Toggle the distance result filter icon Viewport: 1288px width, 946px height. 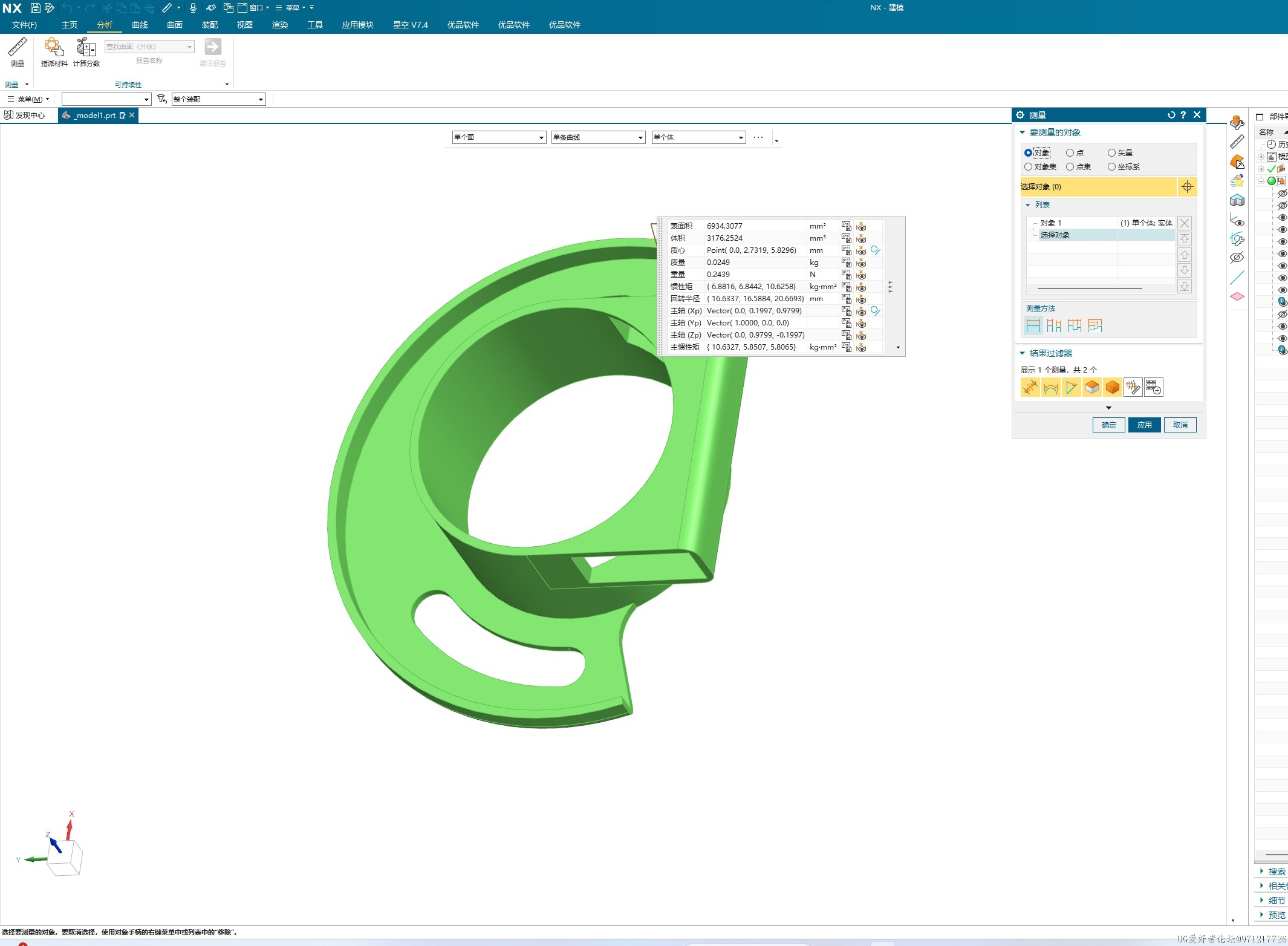click(x=1030, y=387)
